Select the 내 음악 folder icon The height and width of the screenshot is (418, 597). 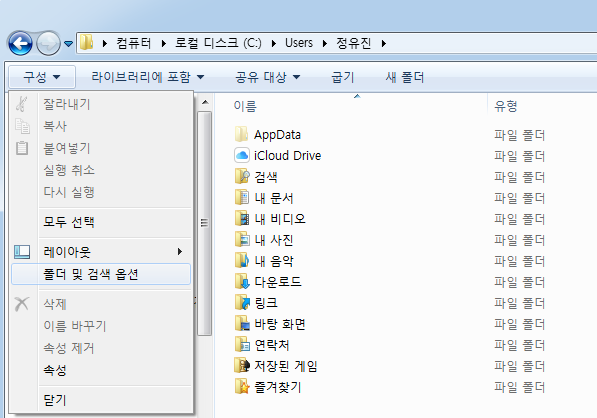242,261
